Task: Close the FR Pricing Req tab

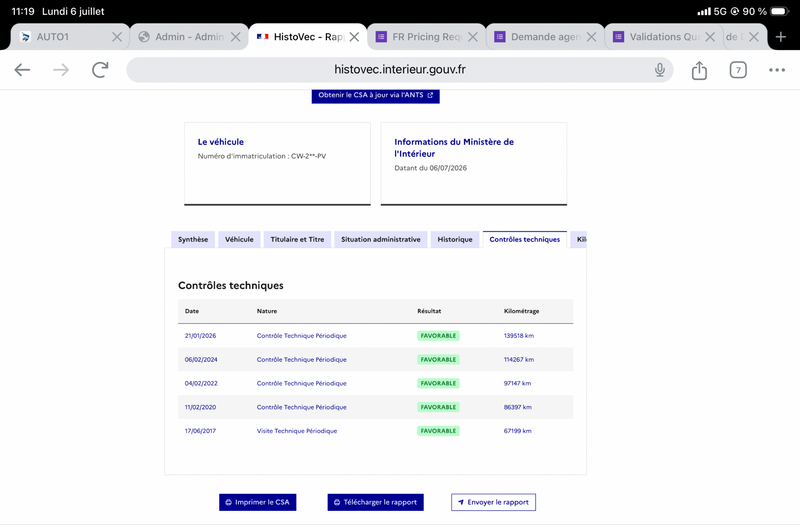Action: (473, 37)
